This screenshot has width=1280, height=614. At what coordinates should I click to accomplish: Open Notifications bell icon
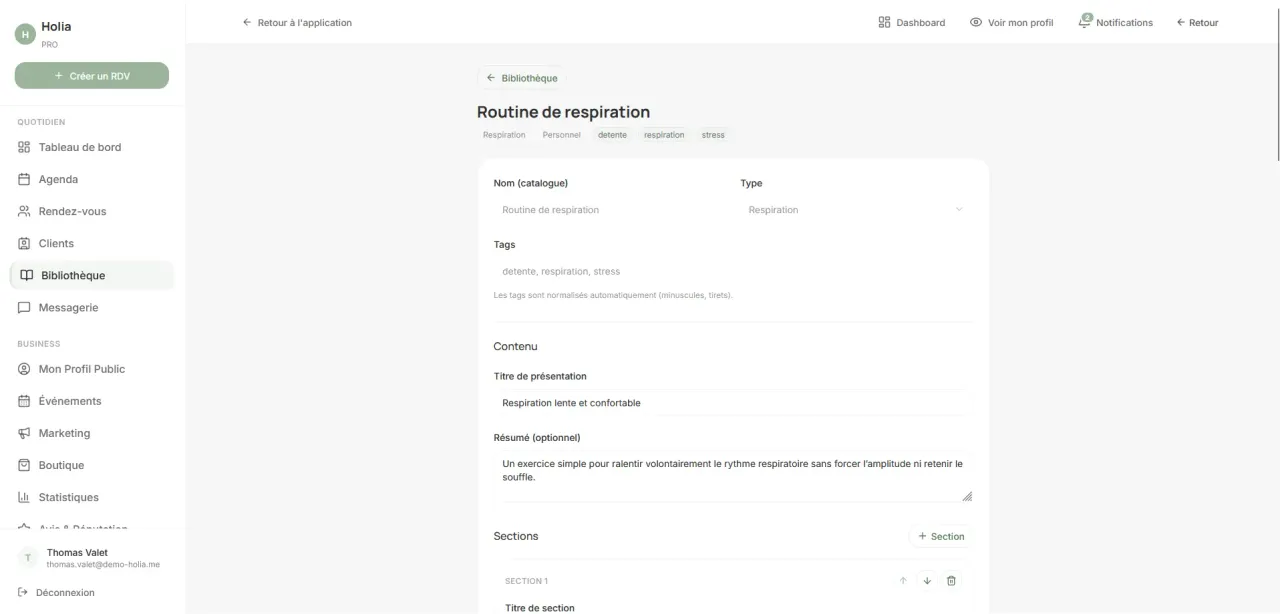1085,21
